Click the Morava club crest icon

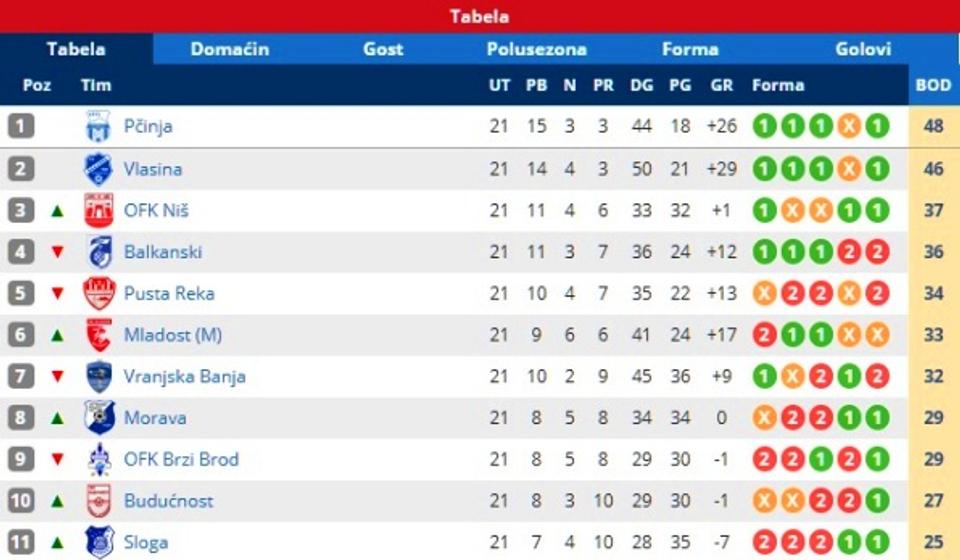pyautogui.click(x=98, y=418)
